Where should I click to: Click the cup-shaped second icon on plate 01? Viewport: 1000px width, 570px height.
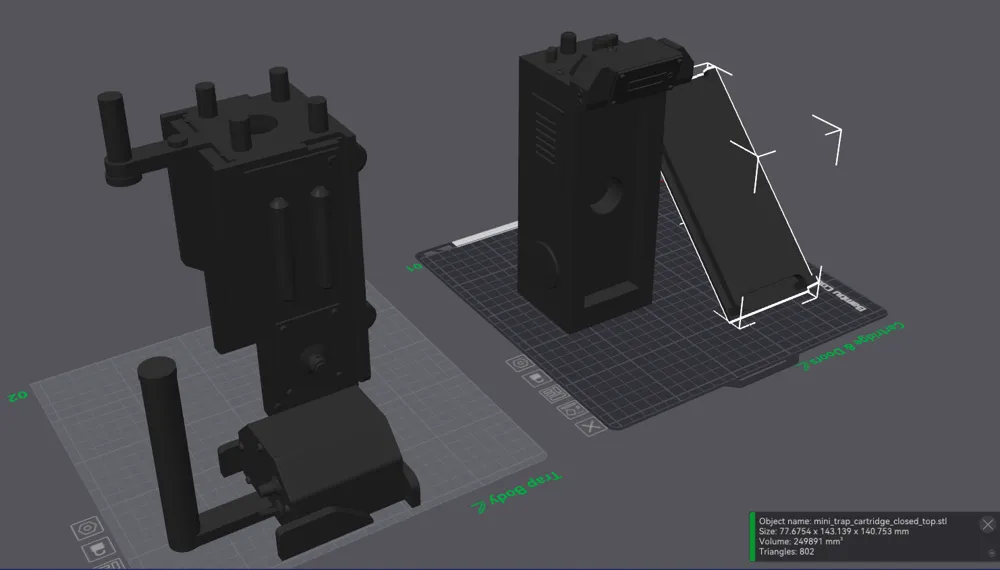[x=536, y=379]
